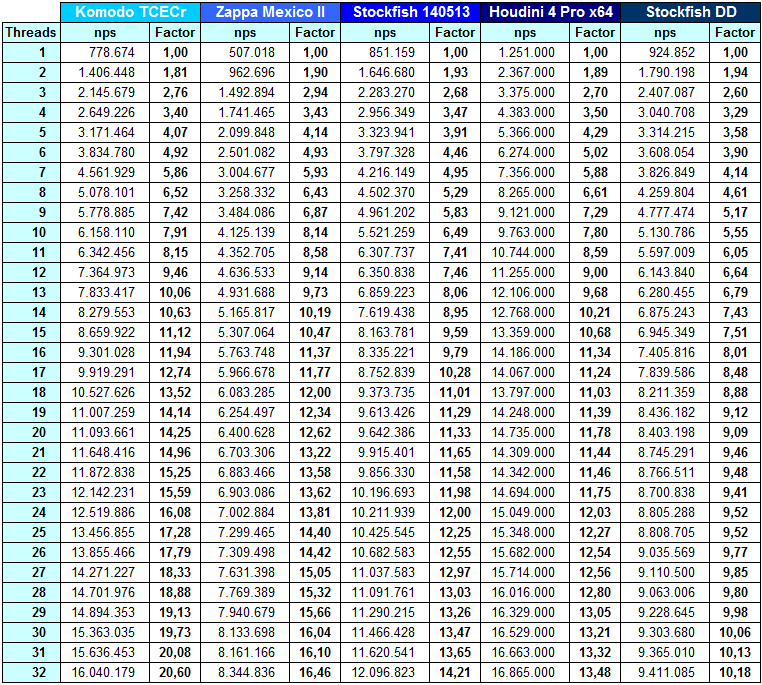This screenshot has height=685, width=762.
Task: Select the Komodo TCECr header cell
Action: pyautogui.click(x=130, y=12)
